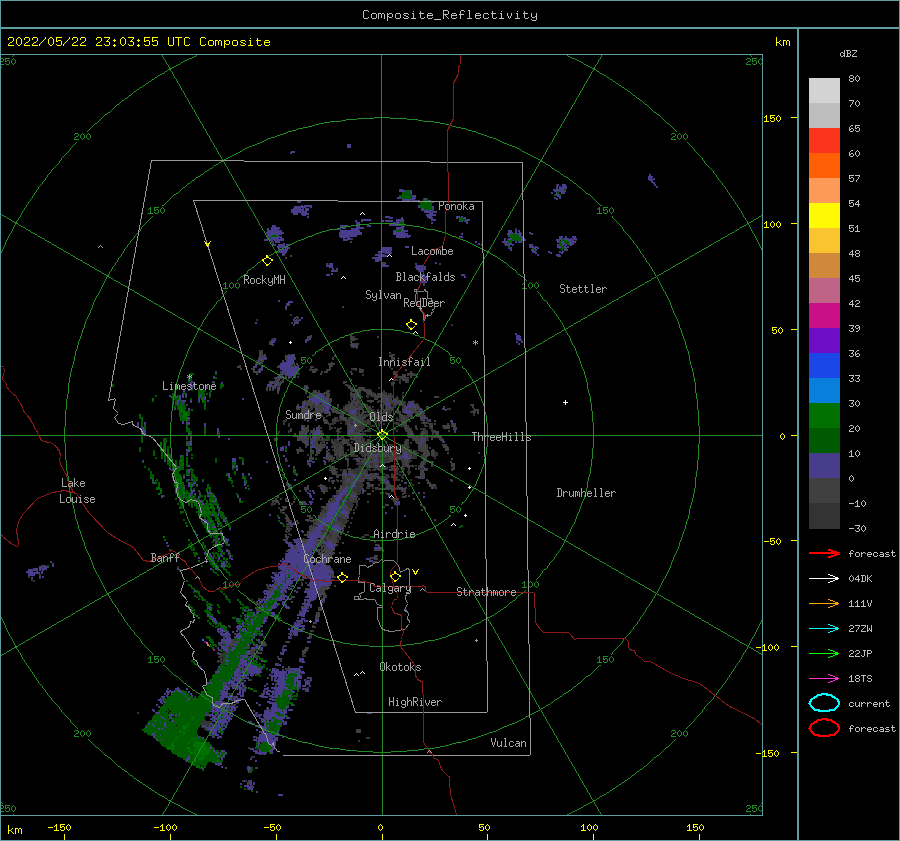Click the Cochrane label

tap(327, 559)
